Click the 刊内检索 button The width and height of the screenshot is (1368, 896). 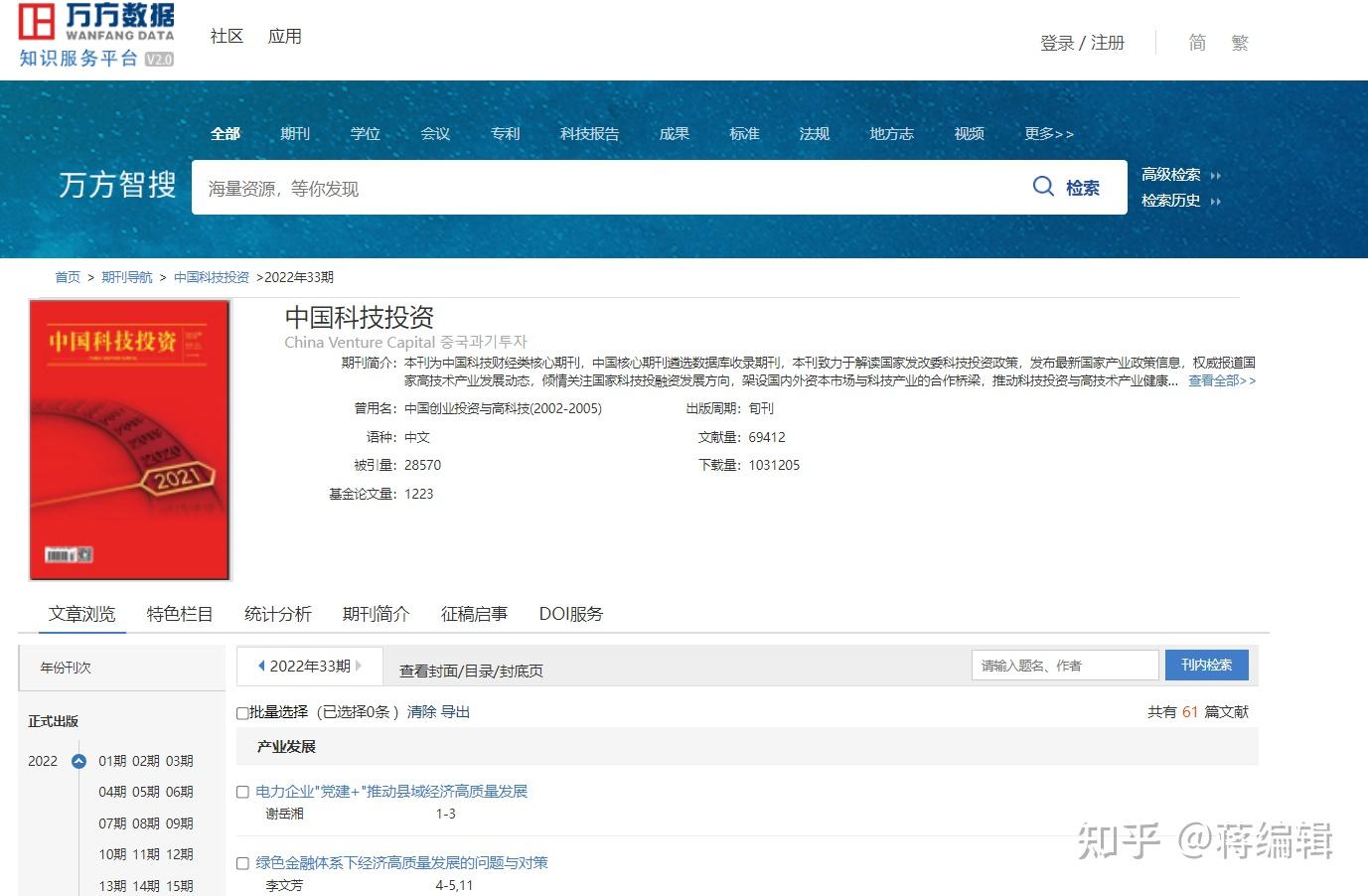[x=1206, y=666]
